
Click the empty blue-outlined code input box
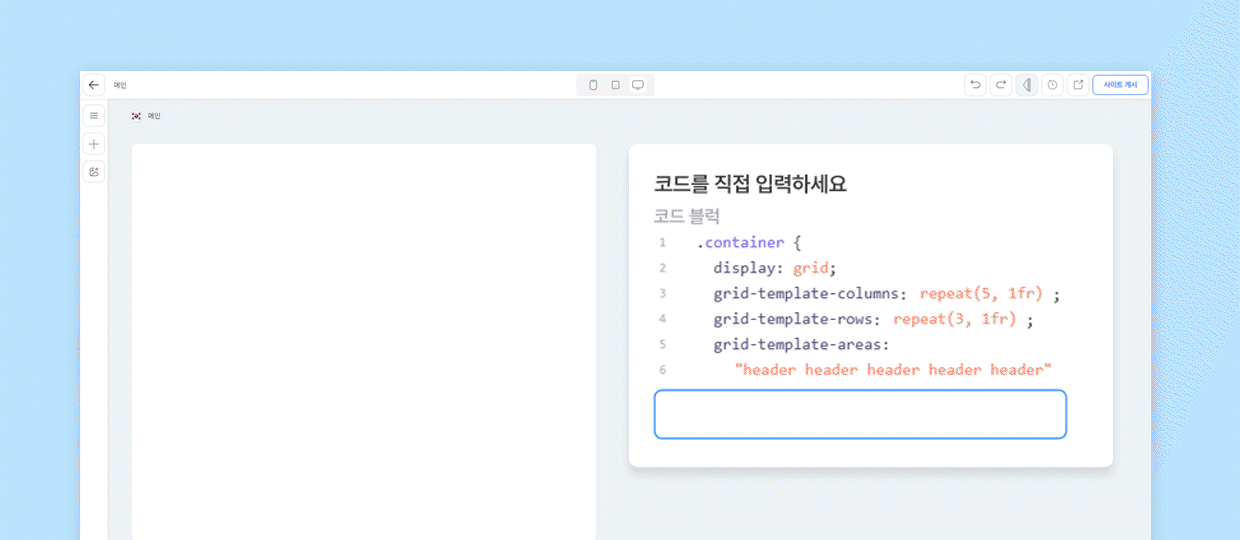pos(860,414)
